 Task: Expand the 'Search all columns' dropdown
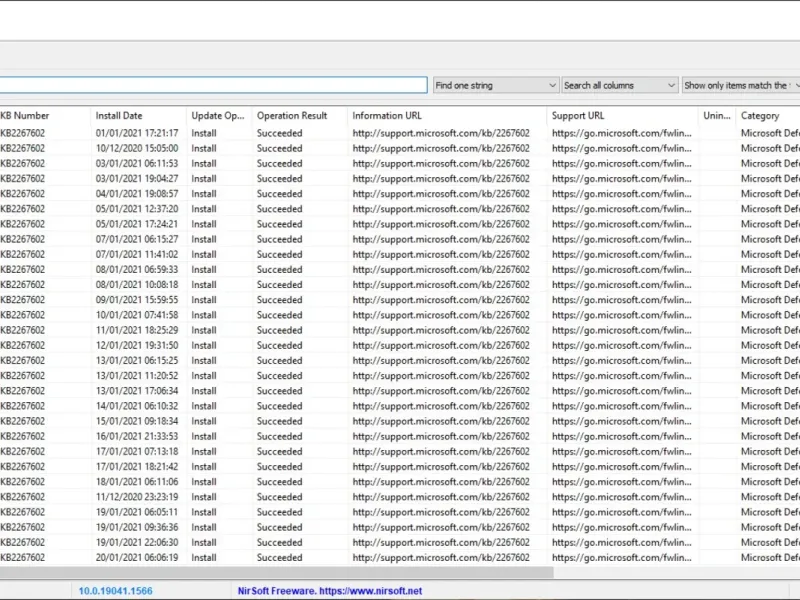coord(619,85)
